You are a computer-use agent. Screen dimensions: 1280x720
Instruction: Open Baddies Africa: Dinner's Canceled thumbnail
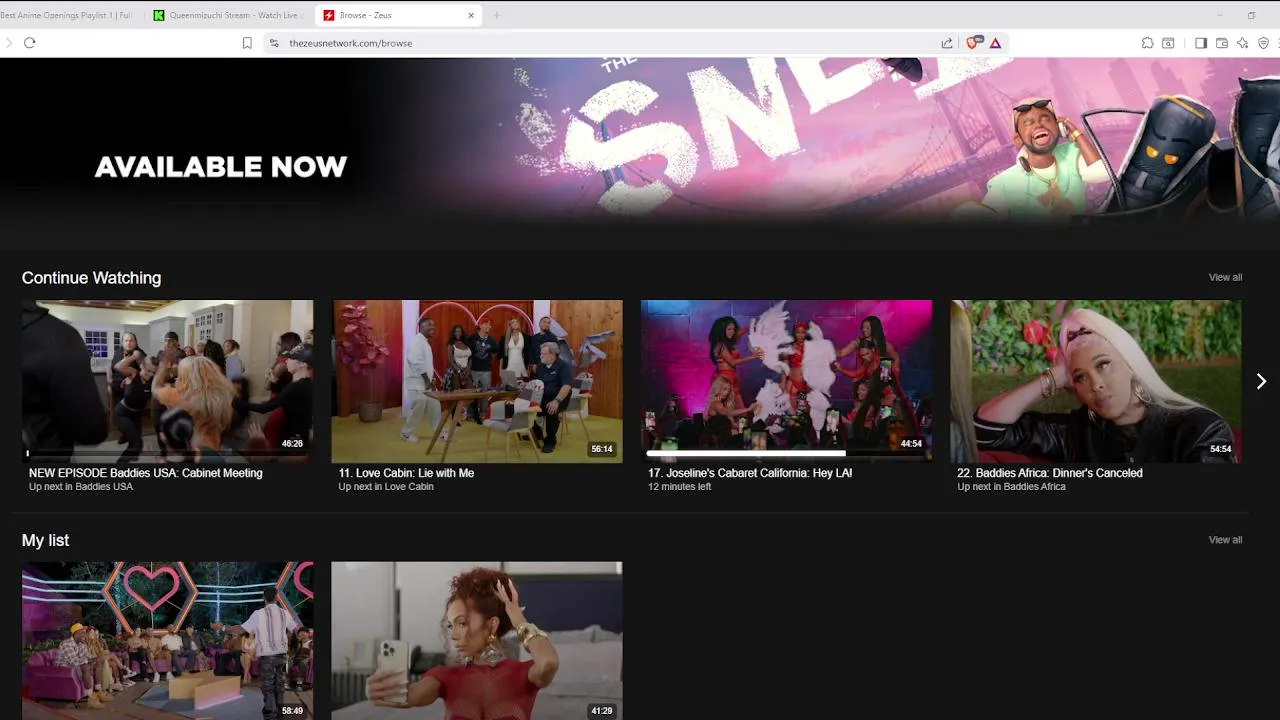tap(1096, 381)
